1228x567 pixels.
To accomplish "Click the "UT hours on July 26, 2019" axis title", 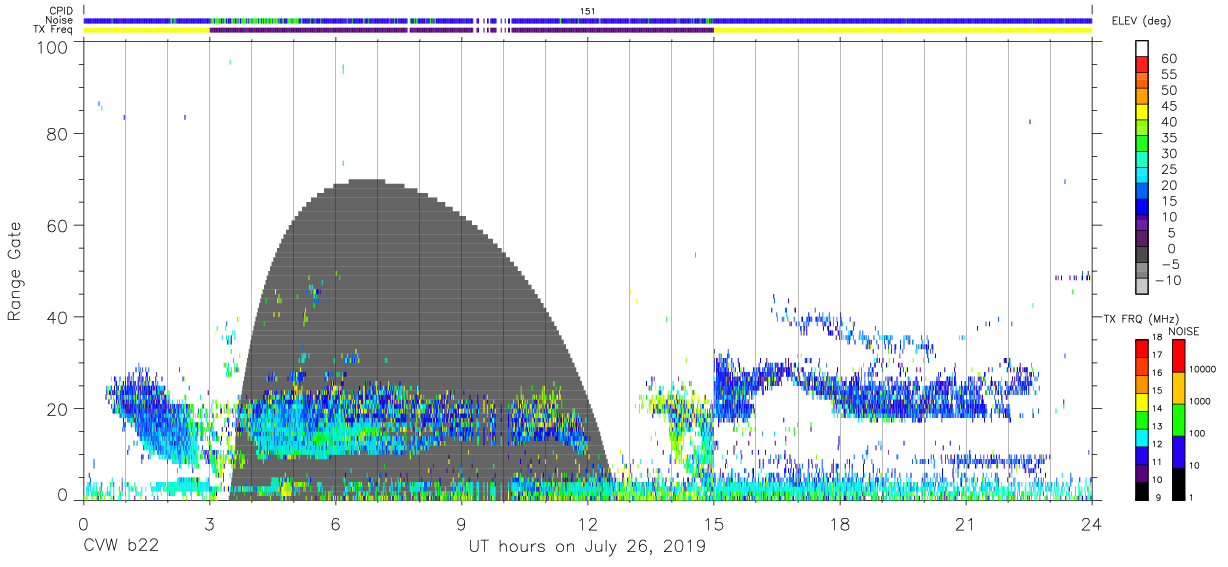I will (587, 547).
